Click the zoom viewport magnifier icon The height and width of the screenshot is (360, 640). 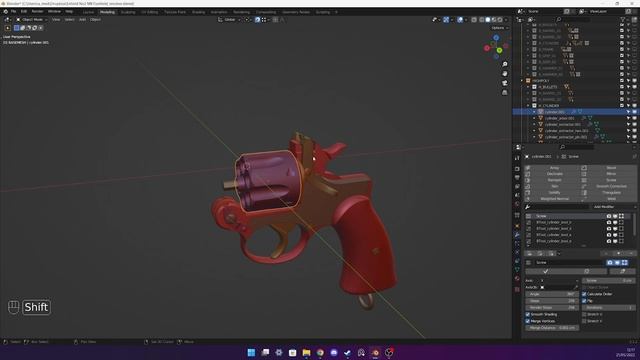click(505, 64)
